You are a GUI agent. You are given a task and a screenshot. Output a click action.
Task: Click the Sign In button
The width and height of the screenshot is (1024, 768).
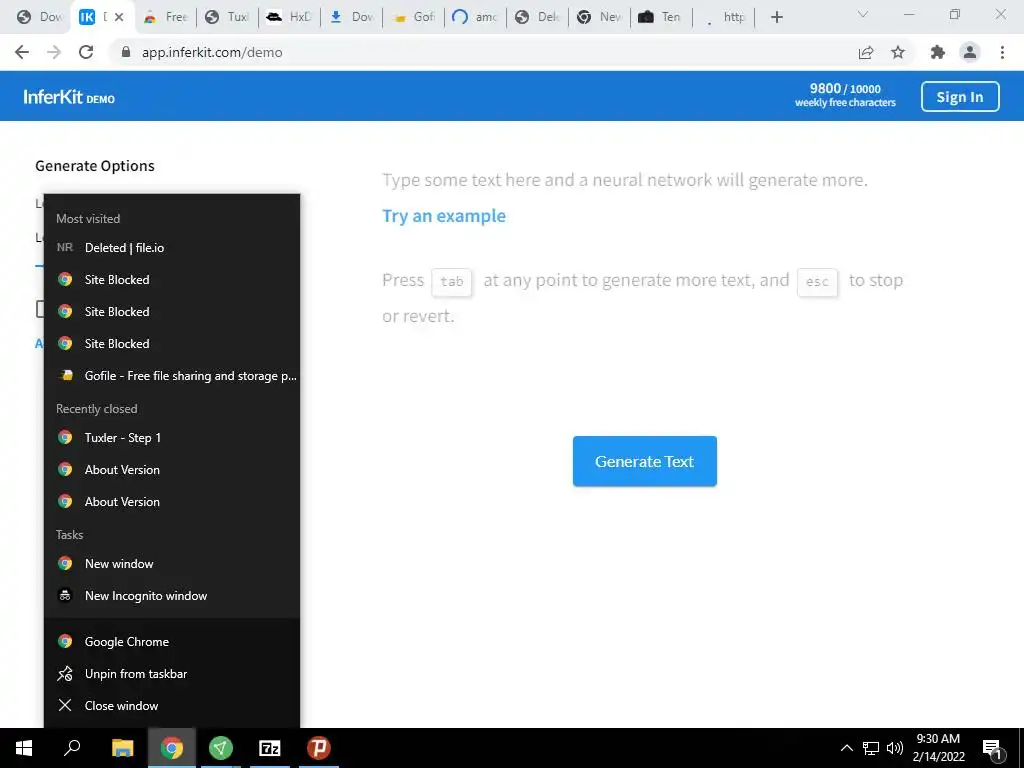960,97
